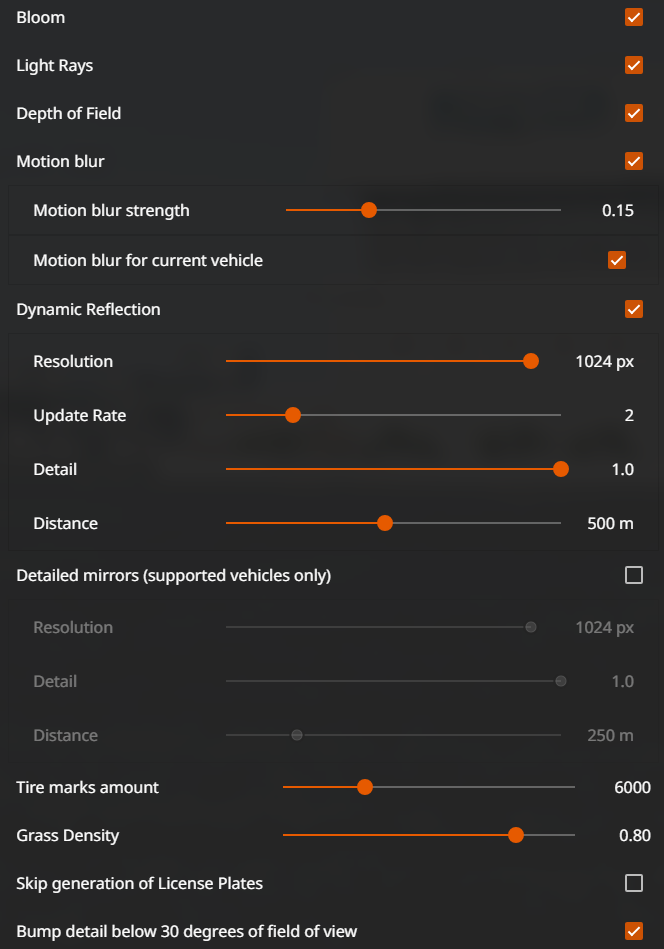Viewport: 664px width, 949px height.
Task: Click the Tire marks amount value 6000
Action: click(632, 787)
